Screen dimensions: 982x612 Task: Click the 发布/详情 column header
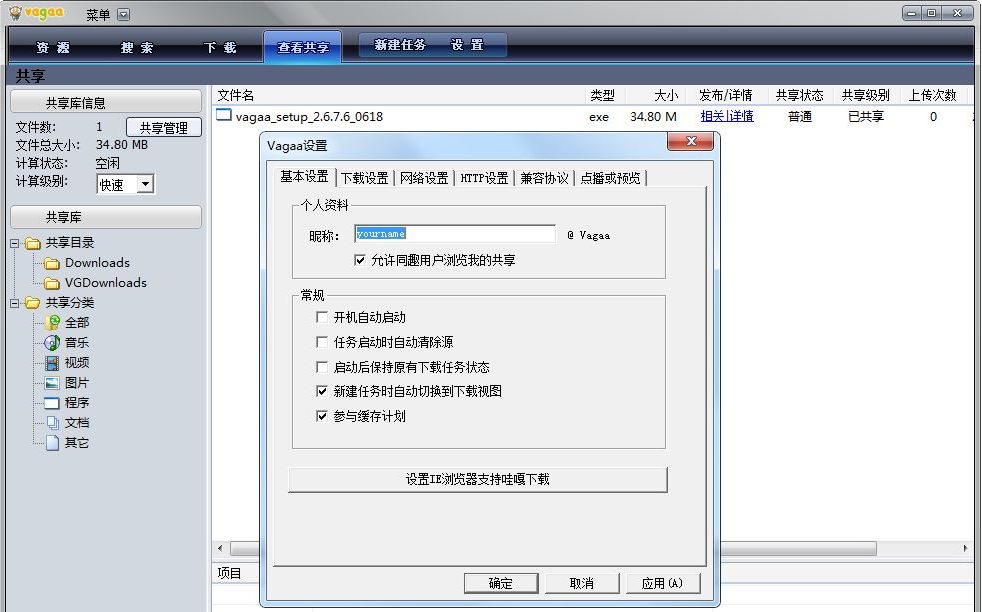[726, 95]
